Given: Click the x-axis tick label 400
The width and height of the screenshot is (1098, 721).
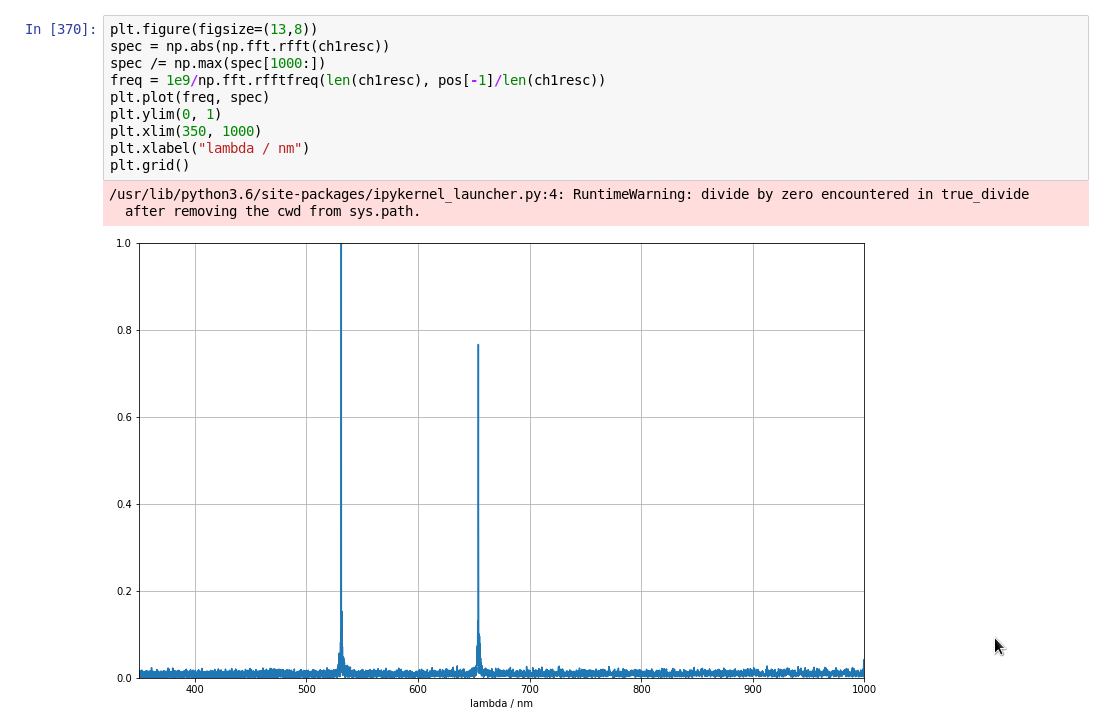Looking at the screenshot, I should click(x=195, y=690).
